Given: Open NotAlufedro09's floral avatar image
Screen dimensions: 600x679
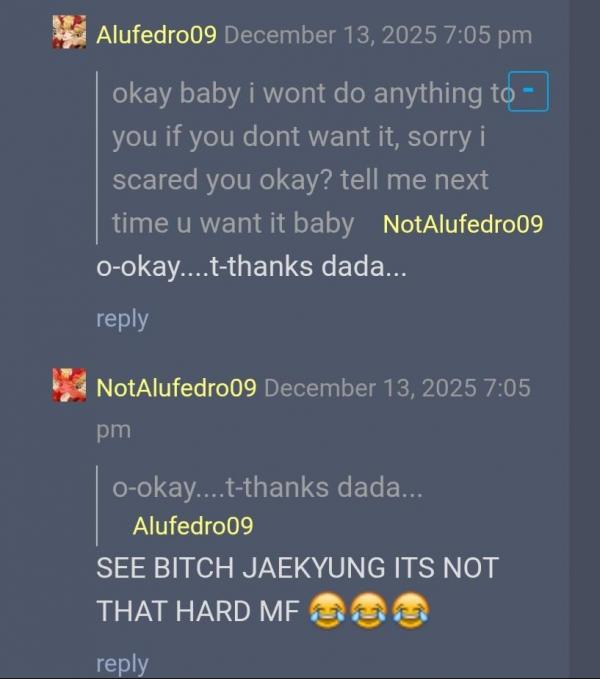Looking at the screenshot, I should click(x=69, y=385).
